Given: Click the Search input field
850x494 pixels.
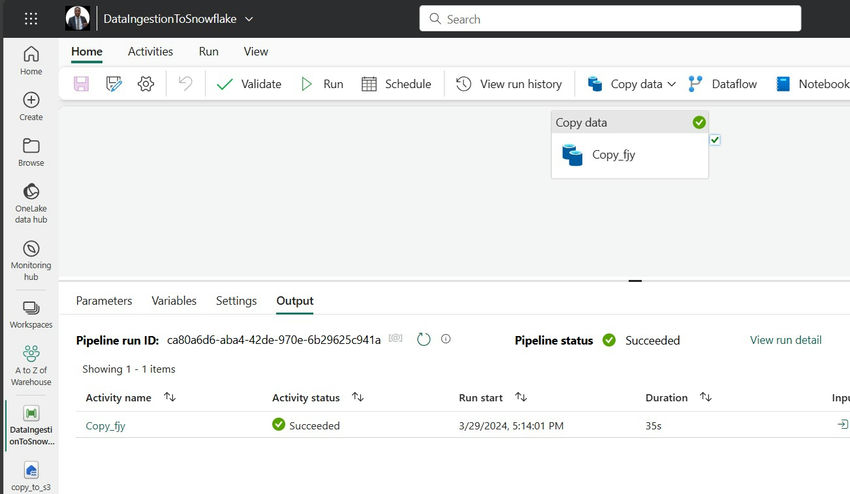Looking at the screenshot, I should pyautogui.click(x=610, y=19).
